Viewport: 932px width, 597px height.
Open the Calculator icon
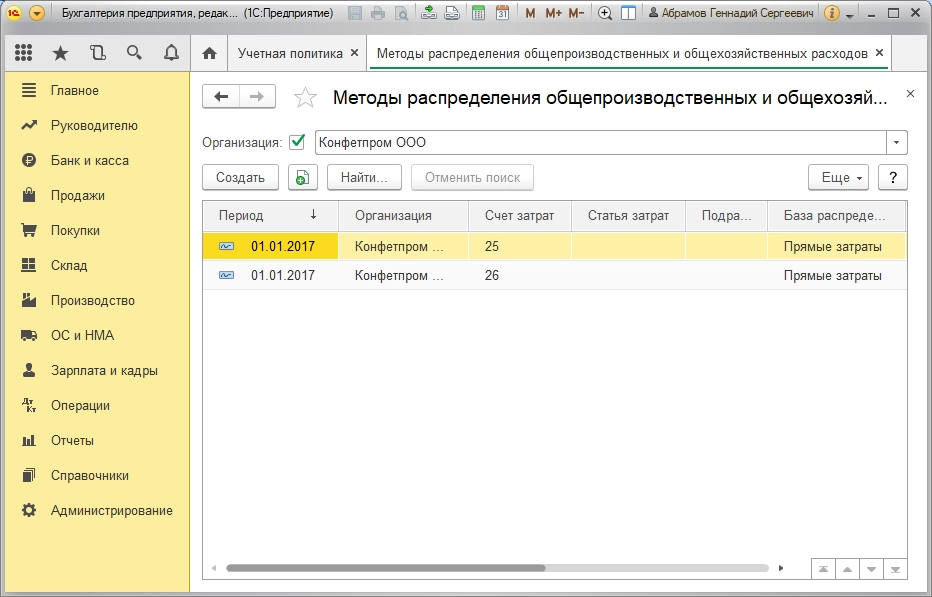[x=478, y=12]
